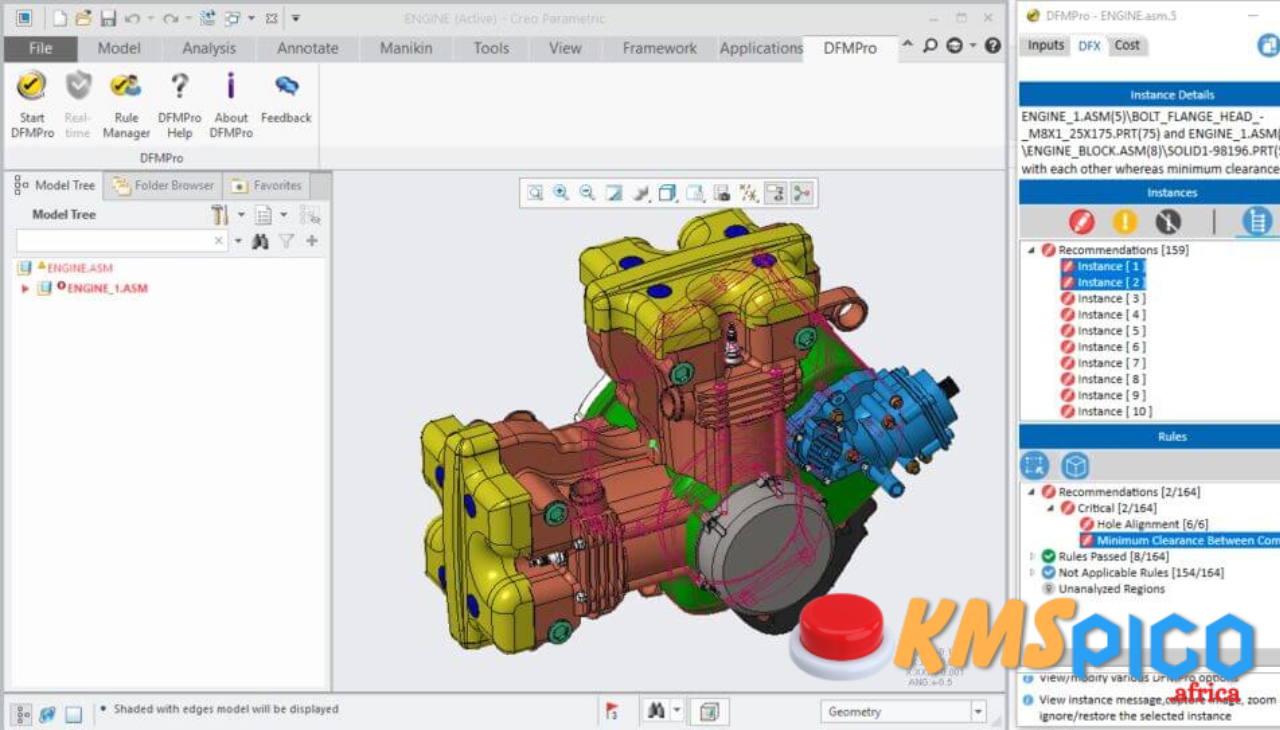Collapse Recommendations [2/164] in Rules tree
Viewport: 1280px width, 730px height.
tap(1031, 492)
